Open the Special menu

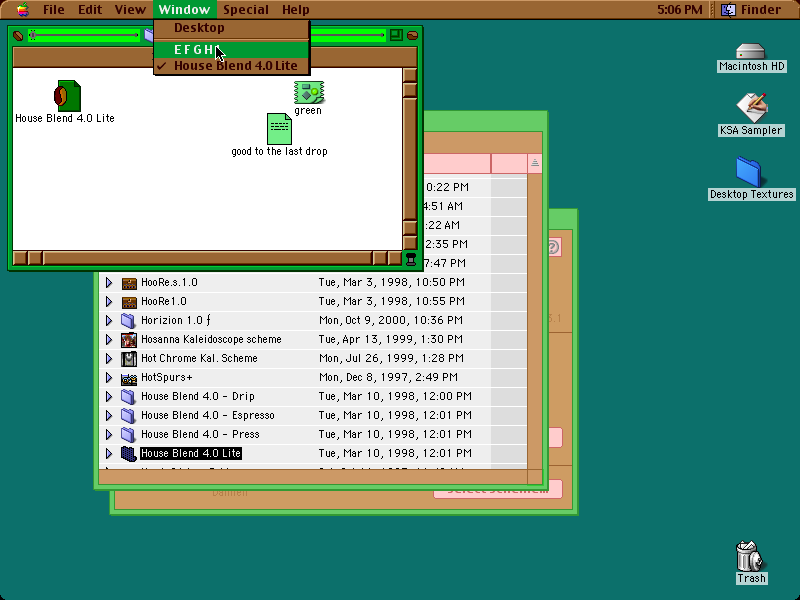tap(246, 9)
